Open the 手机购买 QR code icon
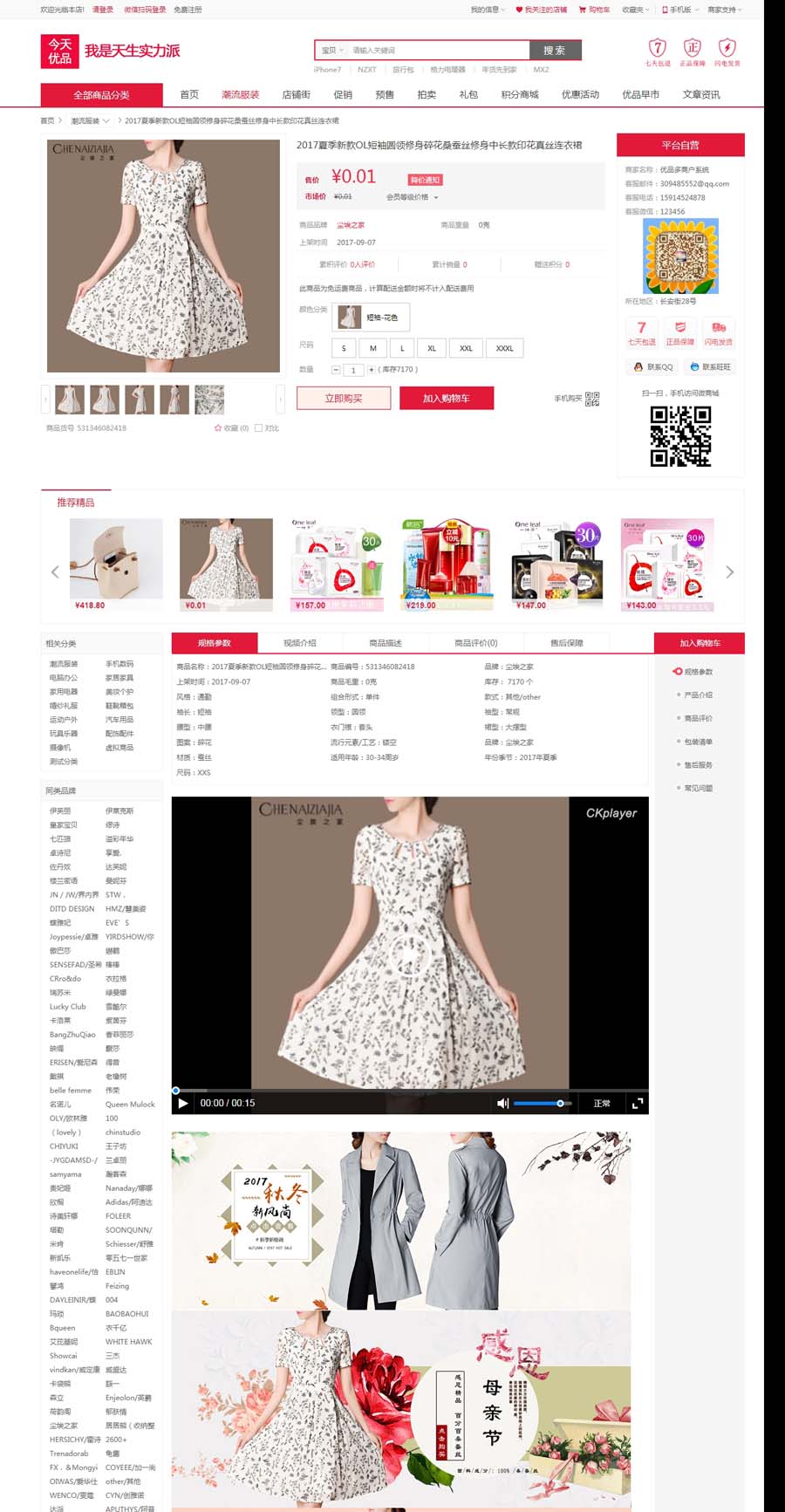This screenshot has height=1512, width=785. pos(592,399)
